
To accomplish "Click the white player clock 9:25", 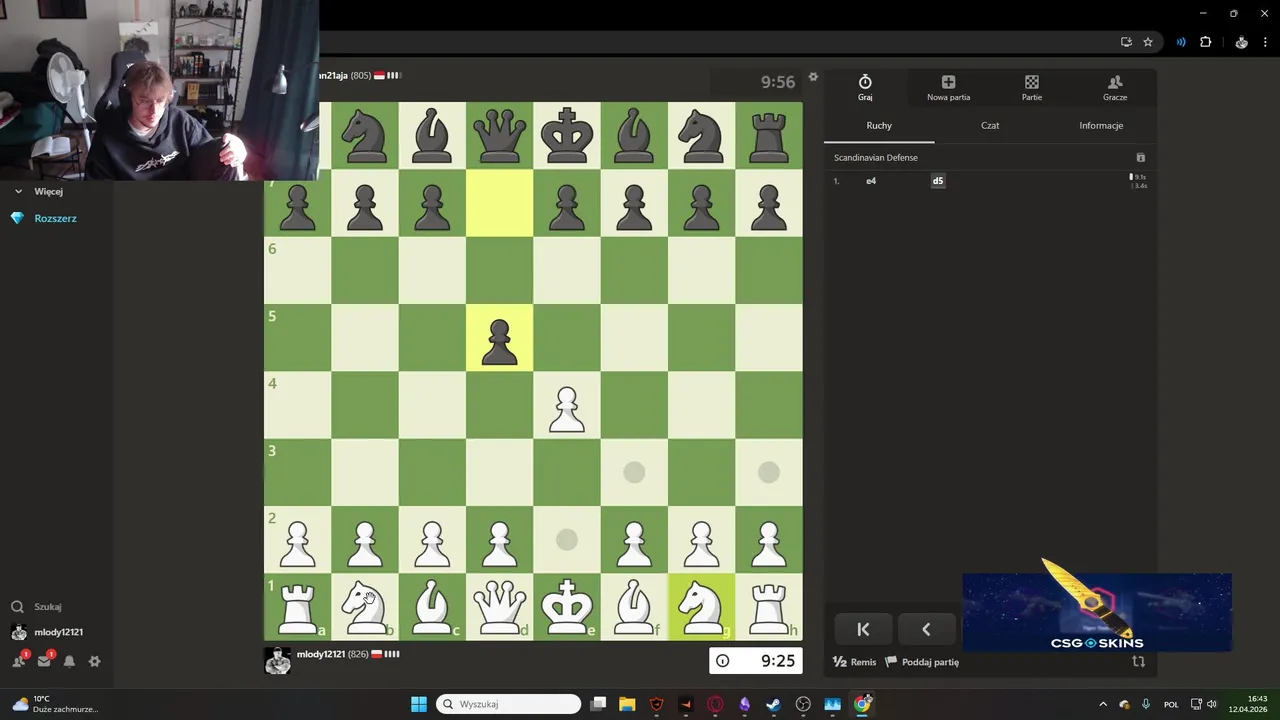I will pyautogui.click(x=755, y=661).
